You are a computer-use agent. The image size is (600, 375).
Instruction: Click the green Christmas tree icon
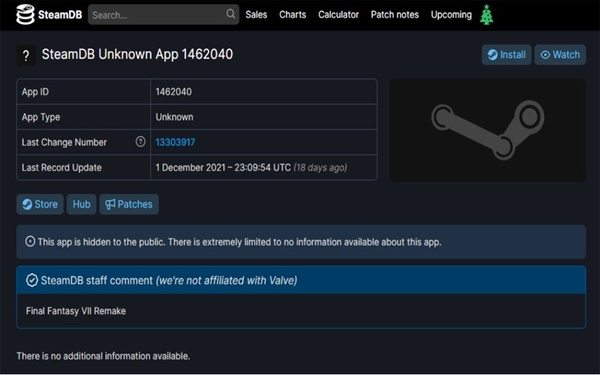click(486, 15)
